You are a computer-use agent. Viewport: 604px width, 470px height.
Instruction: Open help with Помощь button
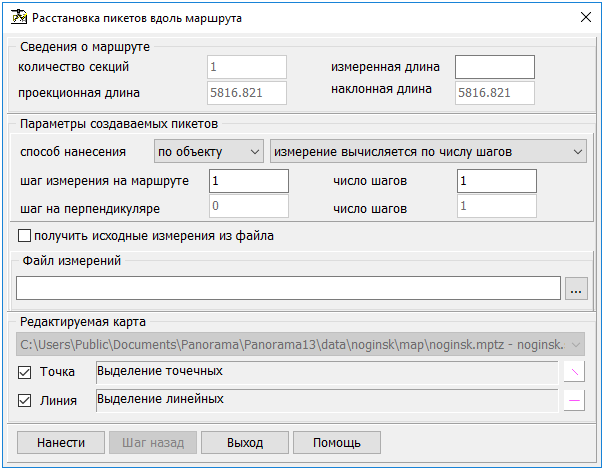(336, 443)
